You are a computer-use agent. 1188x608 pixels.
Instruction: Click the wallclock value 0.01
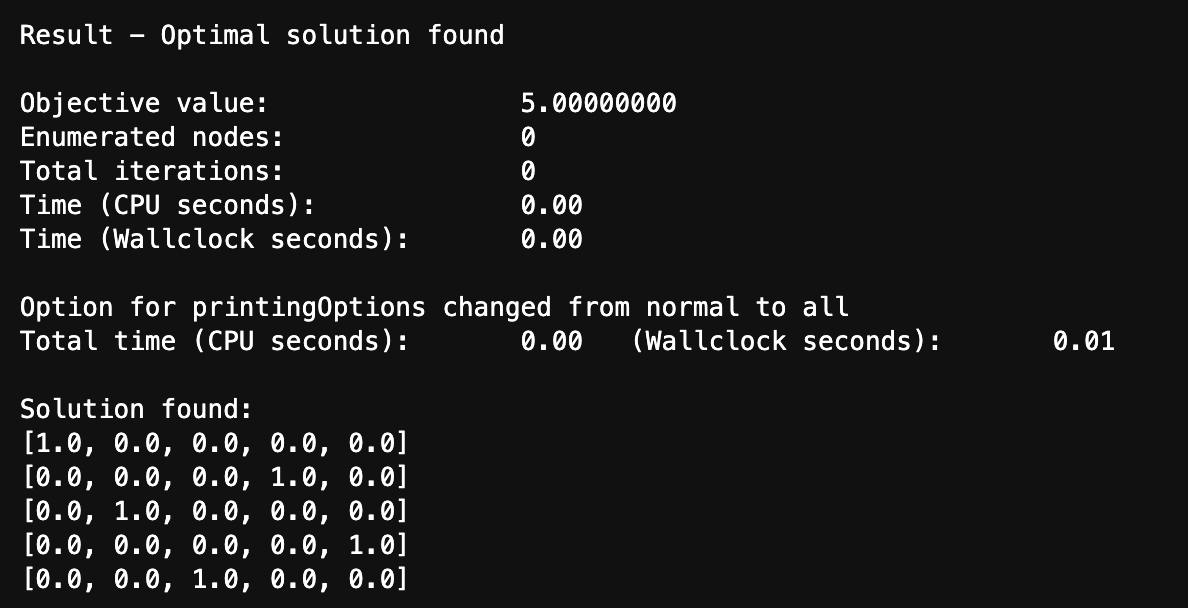tap(1083, 340)
